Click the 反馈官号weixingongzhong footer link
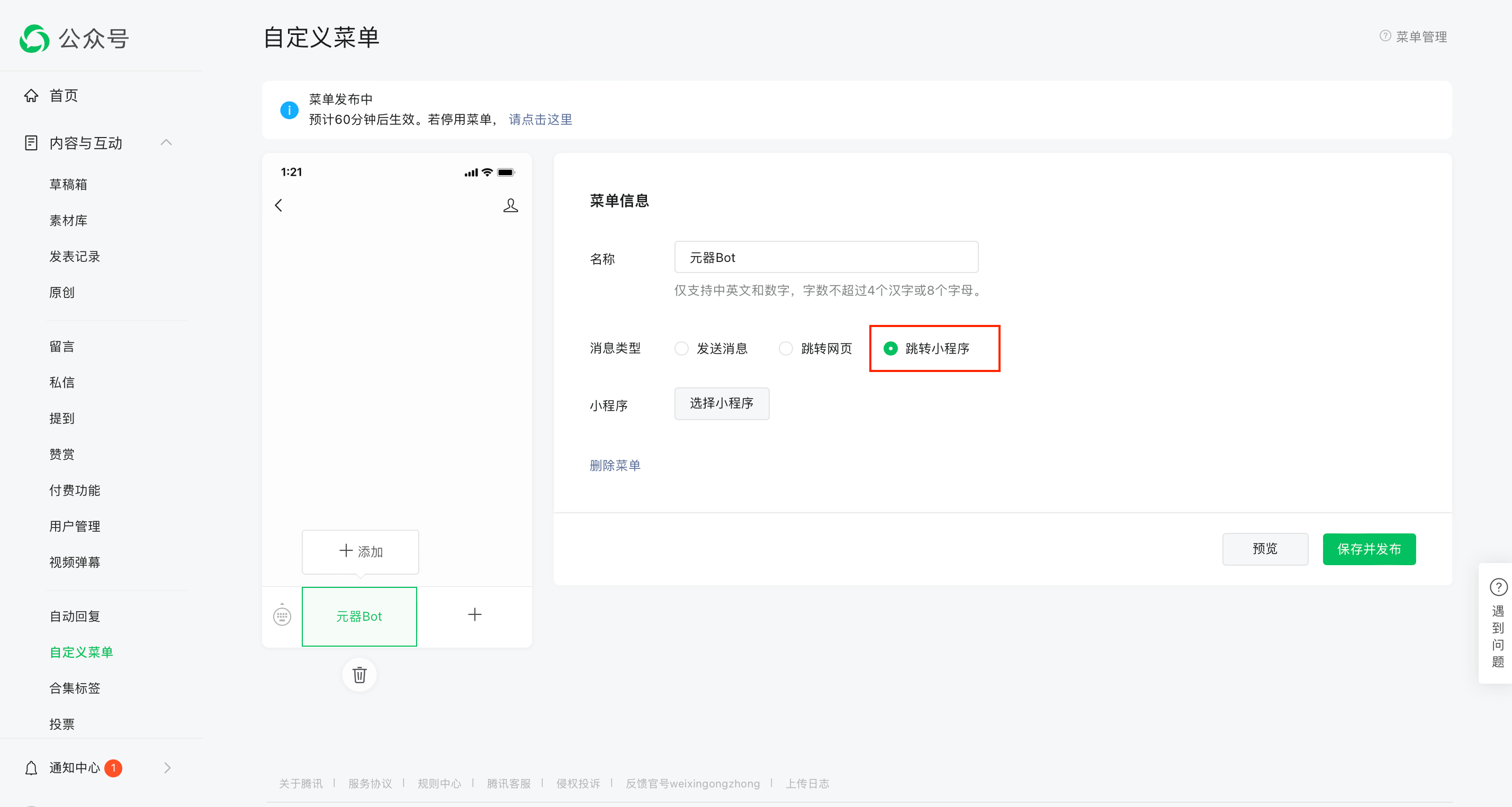1512x807 pixels. 692,784
